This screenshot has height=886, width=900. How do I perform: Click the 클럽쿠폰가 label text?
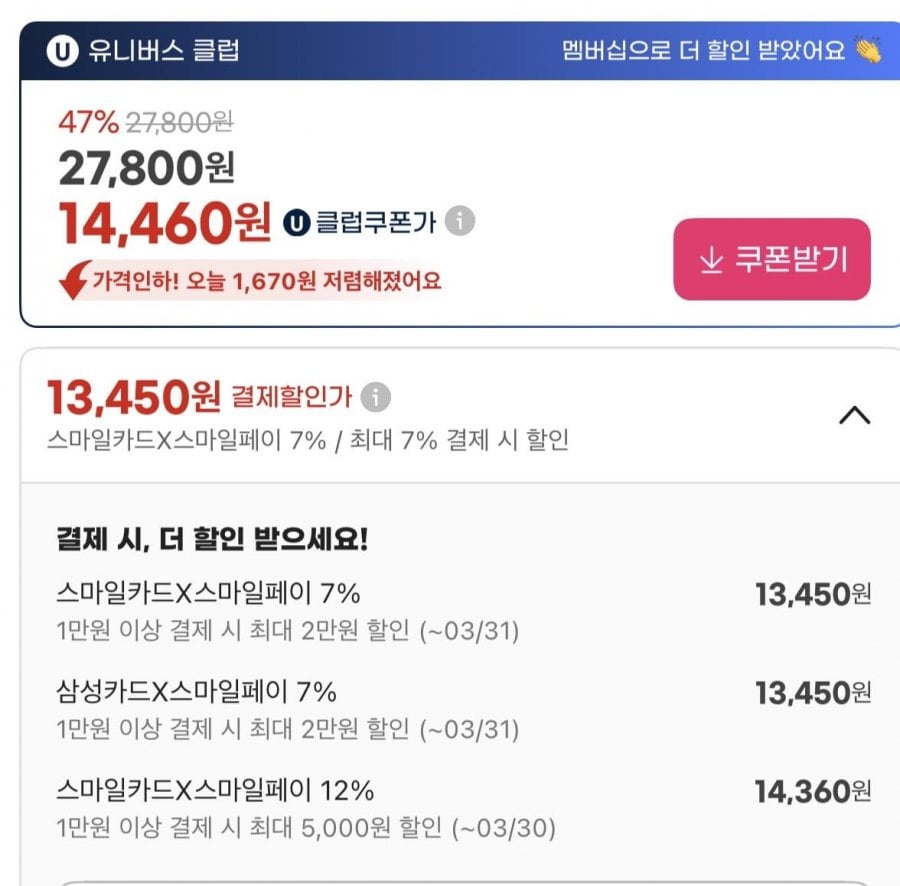click(376, 222)
